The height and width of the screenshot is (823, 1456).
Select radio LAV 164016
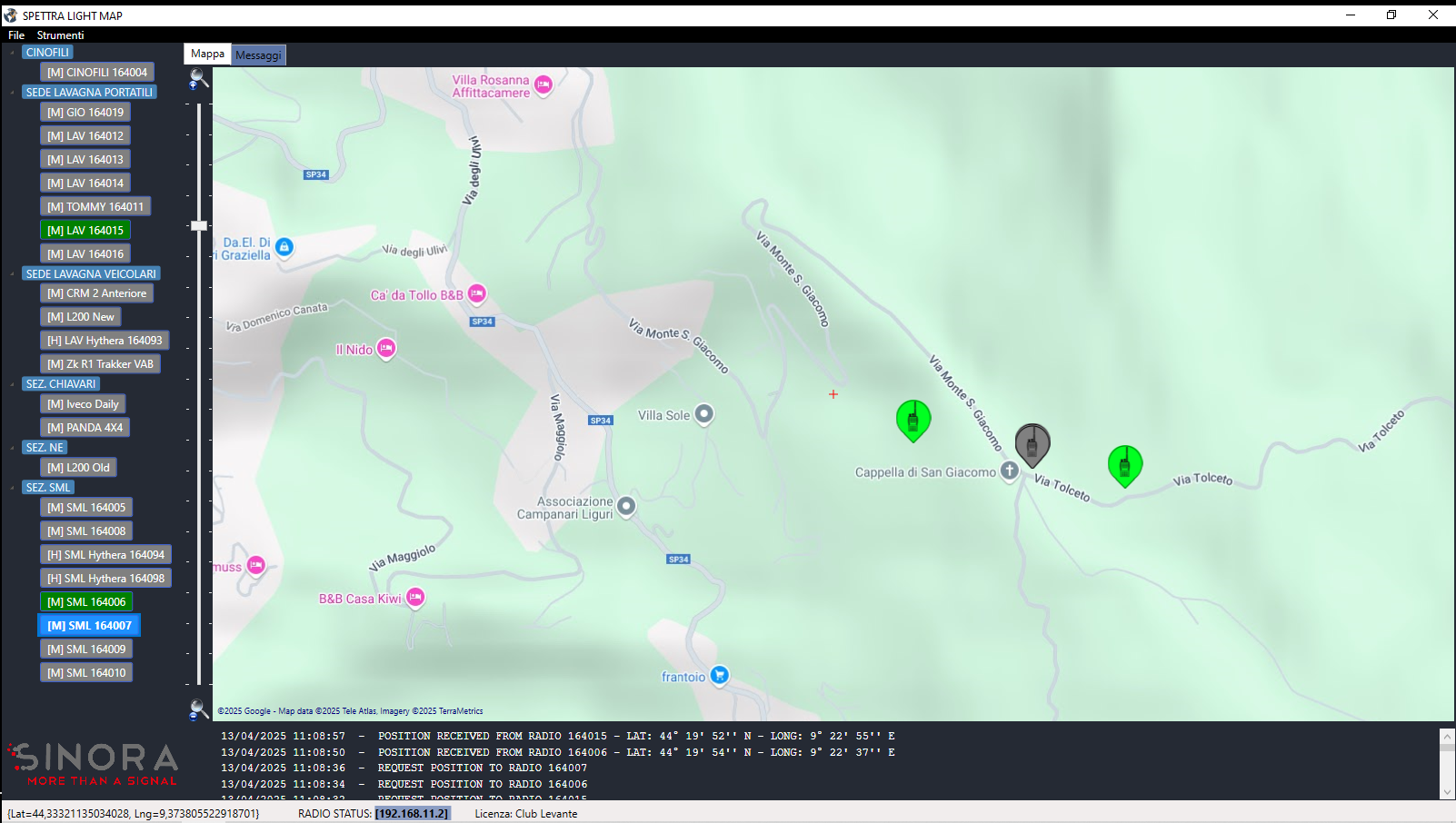point(85,254)
